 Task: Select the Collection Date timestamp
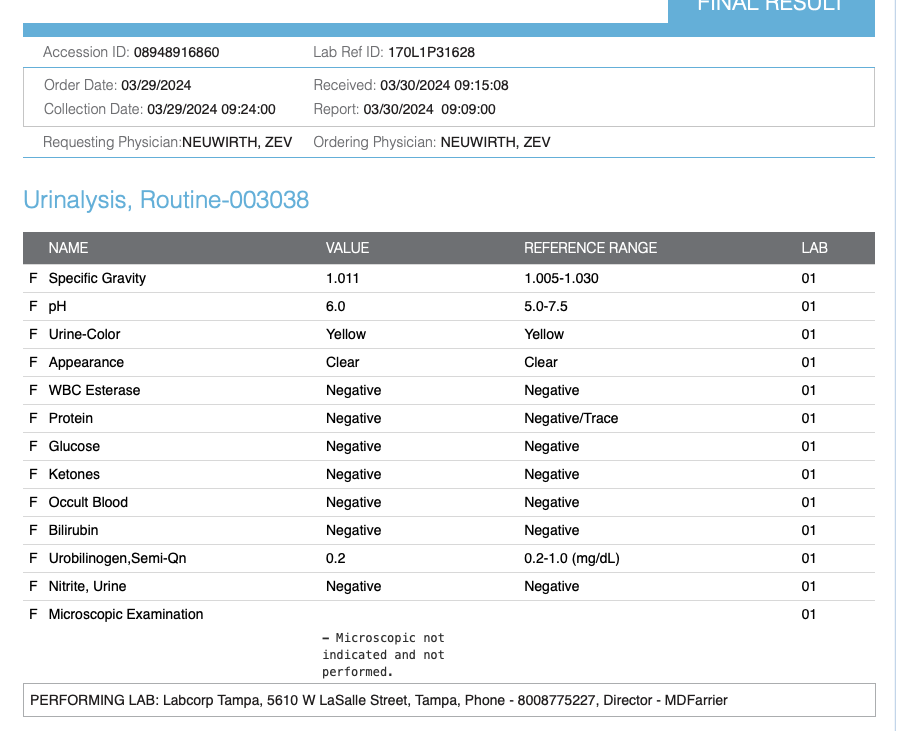(x=211, y=109)
